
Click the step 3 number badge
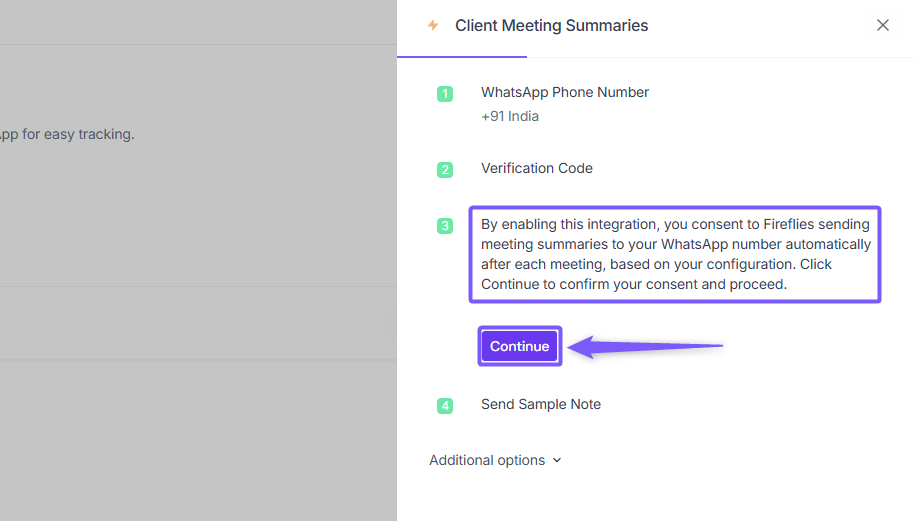[x=445, y=226]
